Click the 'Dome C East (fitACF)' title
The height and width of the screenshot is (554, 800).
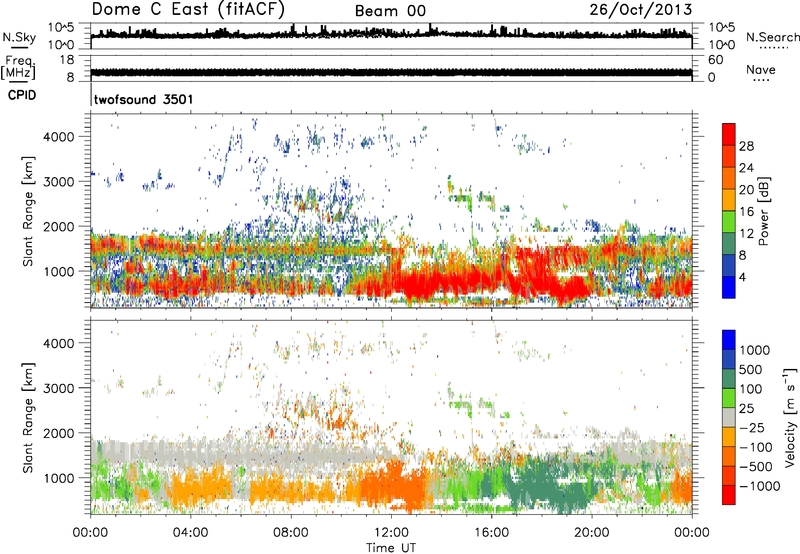(188, 9)
